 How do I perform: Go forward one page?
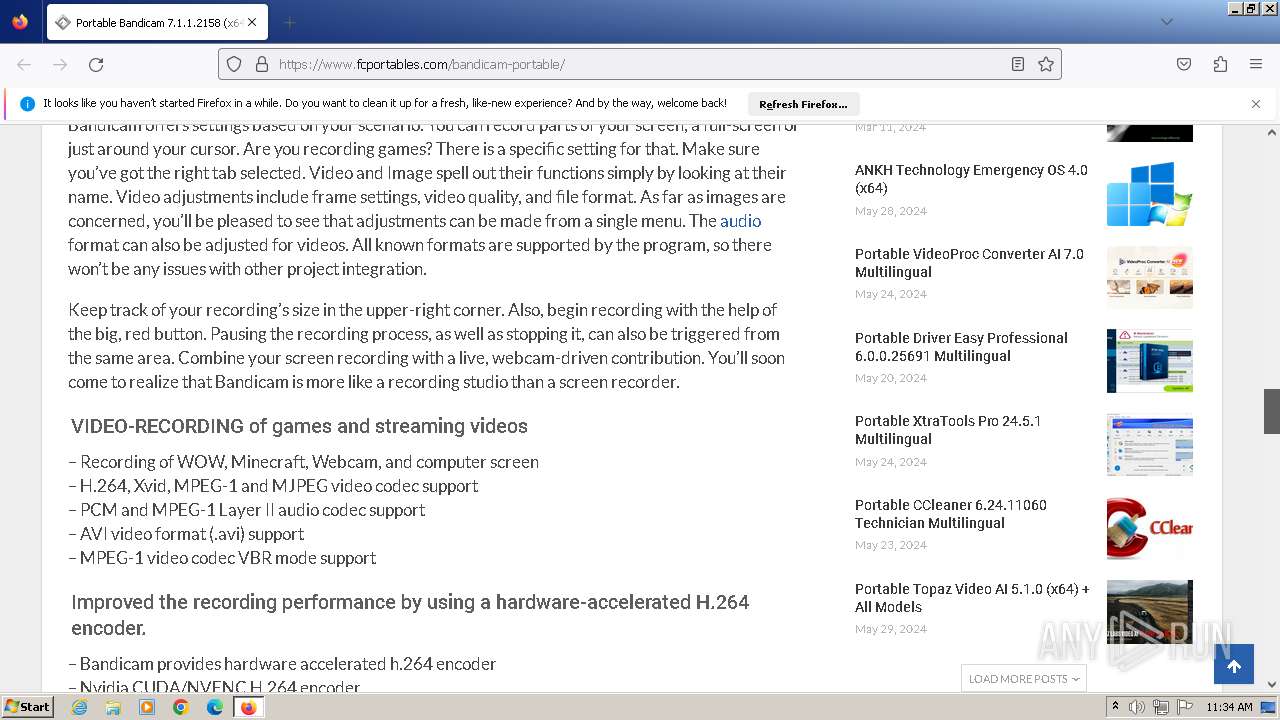60,64
